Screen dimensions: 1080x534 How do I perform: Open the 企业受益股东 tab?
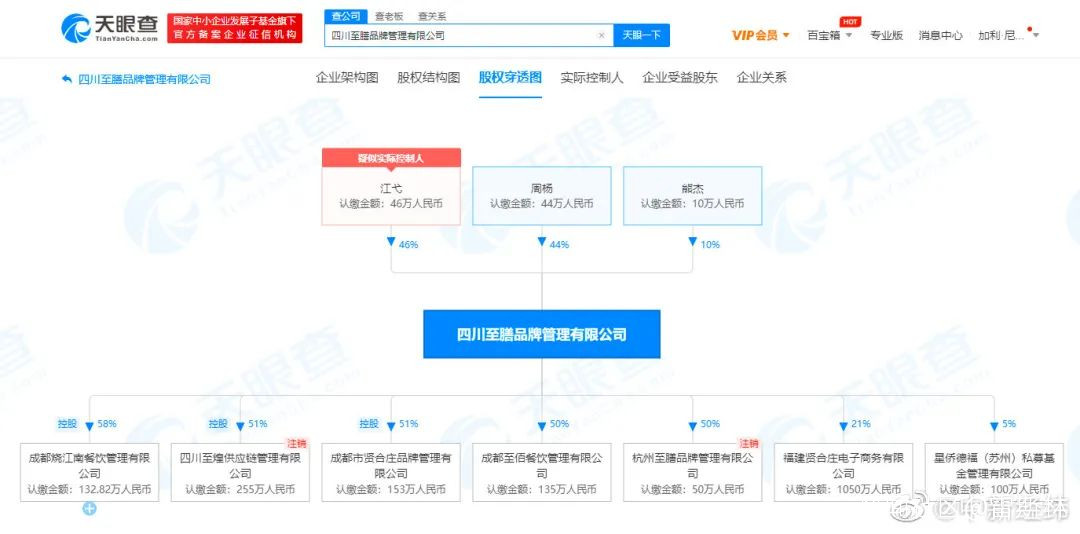coord(680,78)
